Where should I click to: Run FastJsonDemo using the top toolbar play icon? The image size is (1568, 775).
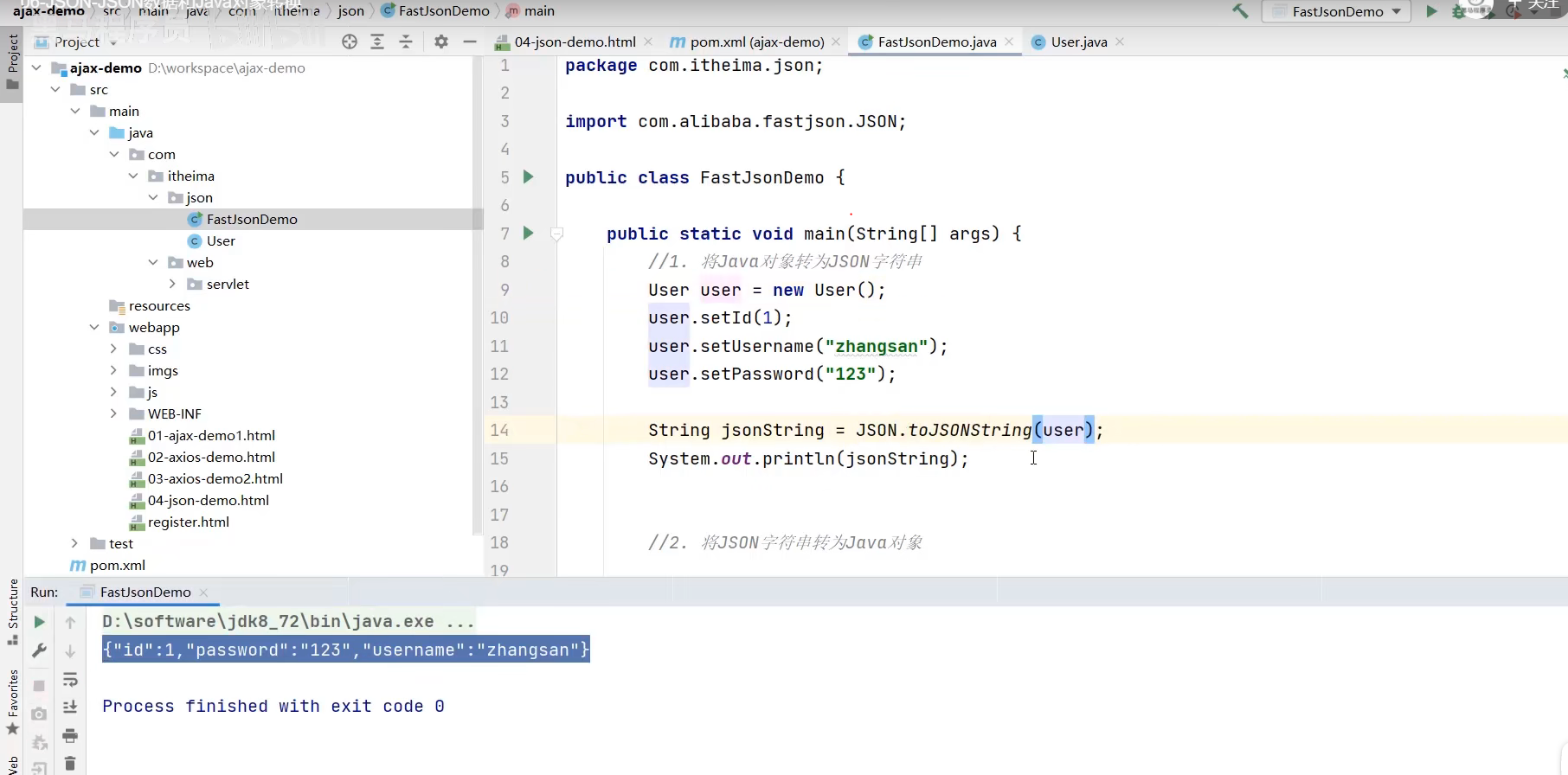click(1431, 11)
